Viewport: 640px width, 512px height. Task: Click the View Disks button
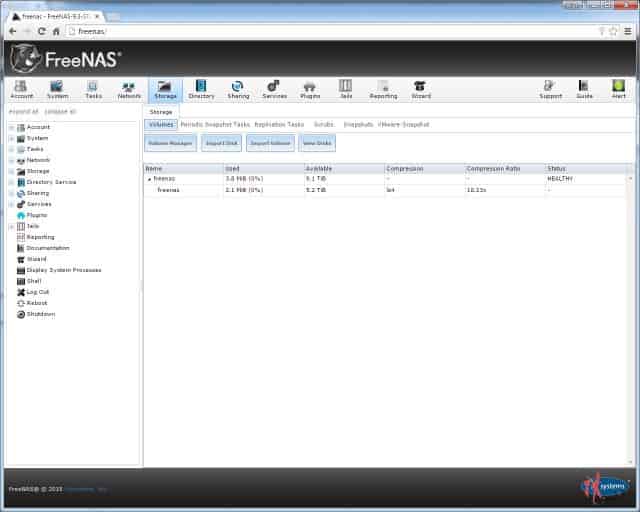click(x=316, y=143)
